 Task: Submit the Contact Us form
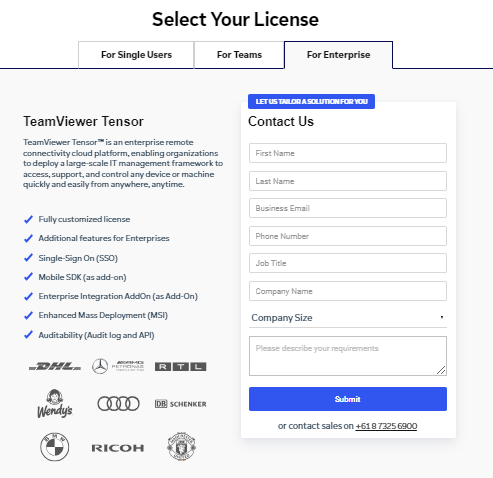[x=348, y=399]
